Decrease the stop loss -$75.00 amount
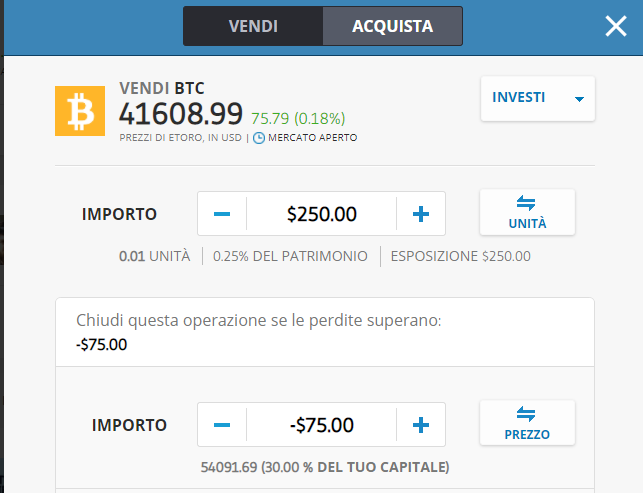 coord(222,425)
